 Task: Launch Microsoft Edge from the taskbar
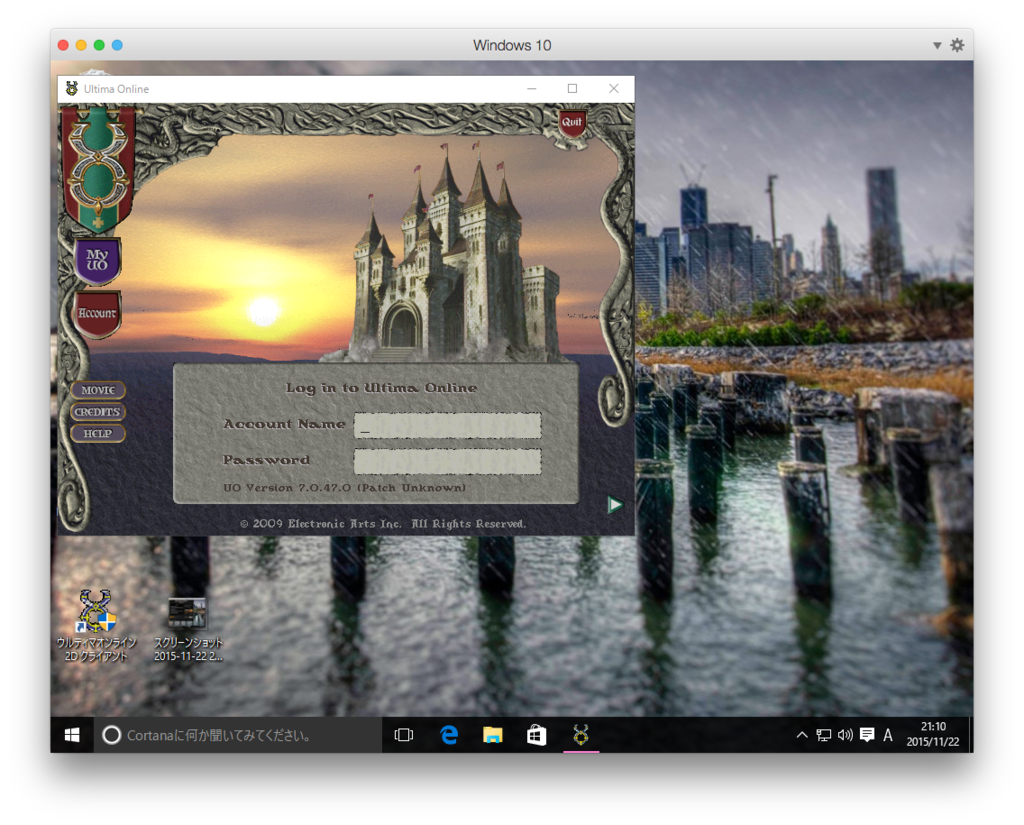click(449, 736)
